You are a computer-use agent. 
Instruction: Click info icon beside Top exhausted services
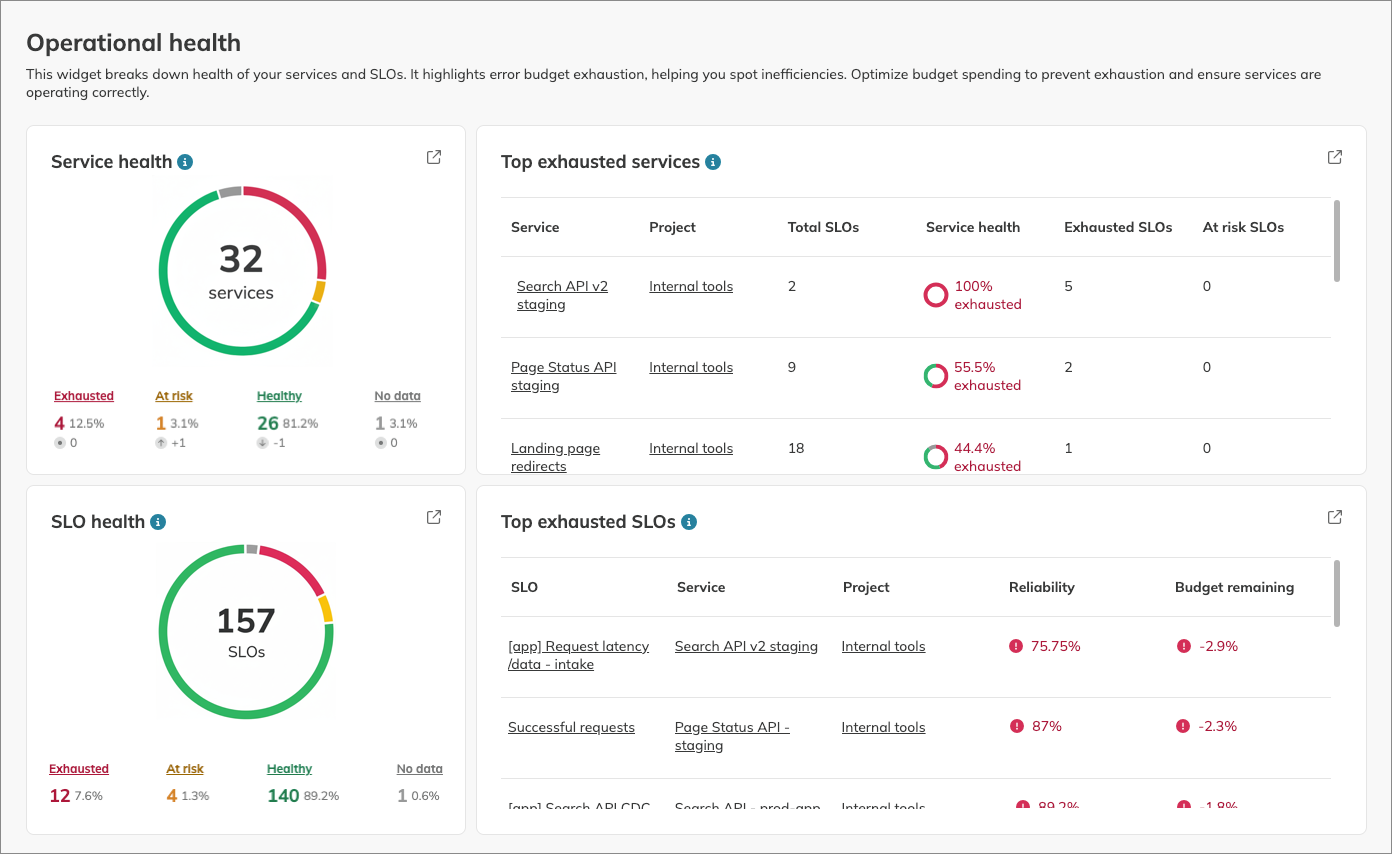(712, 162)
